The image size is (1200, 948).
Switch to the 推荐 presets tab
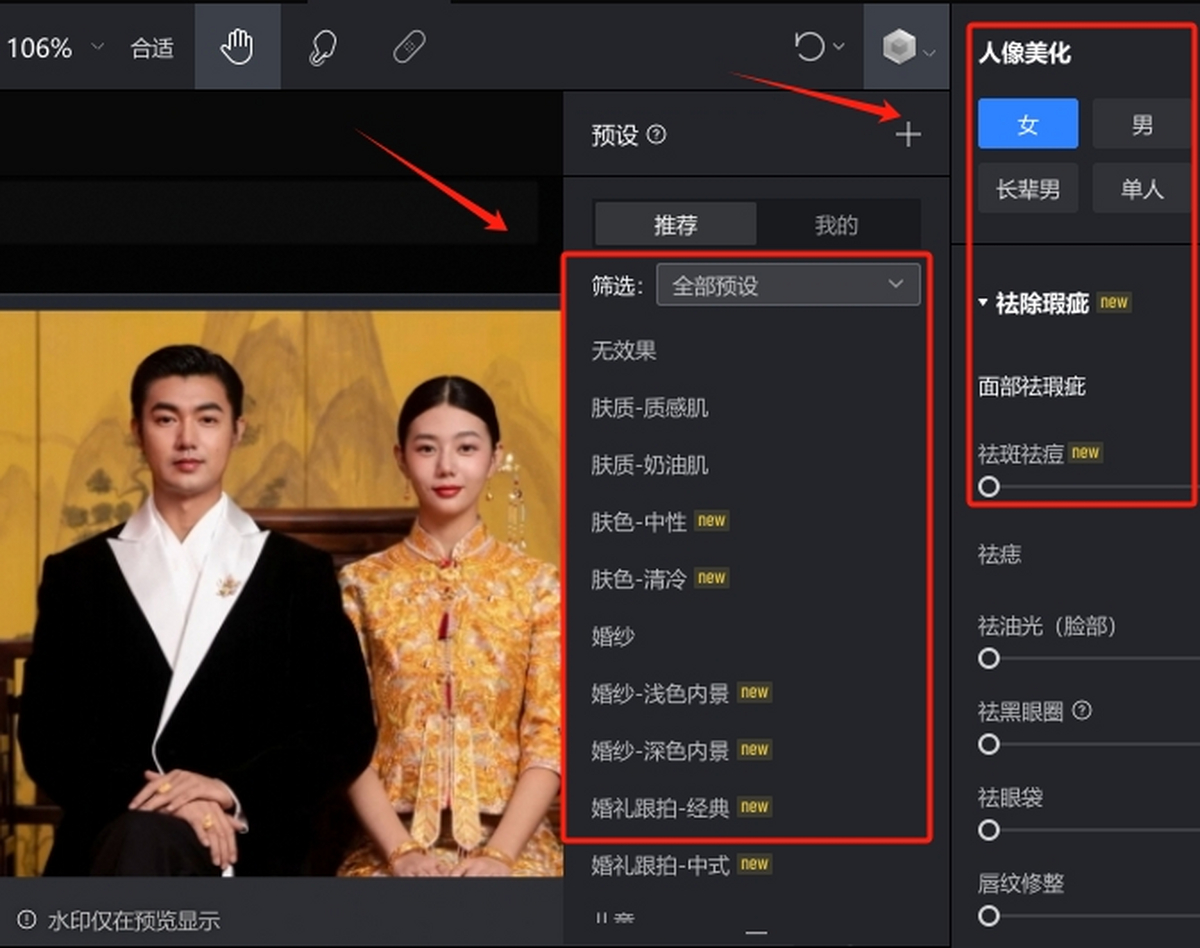(676, 225)
